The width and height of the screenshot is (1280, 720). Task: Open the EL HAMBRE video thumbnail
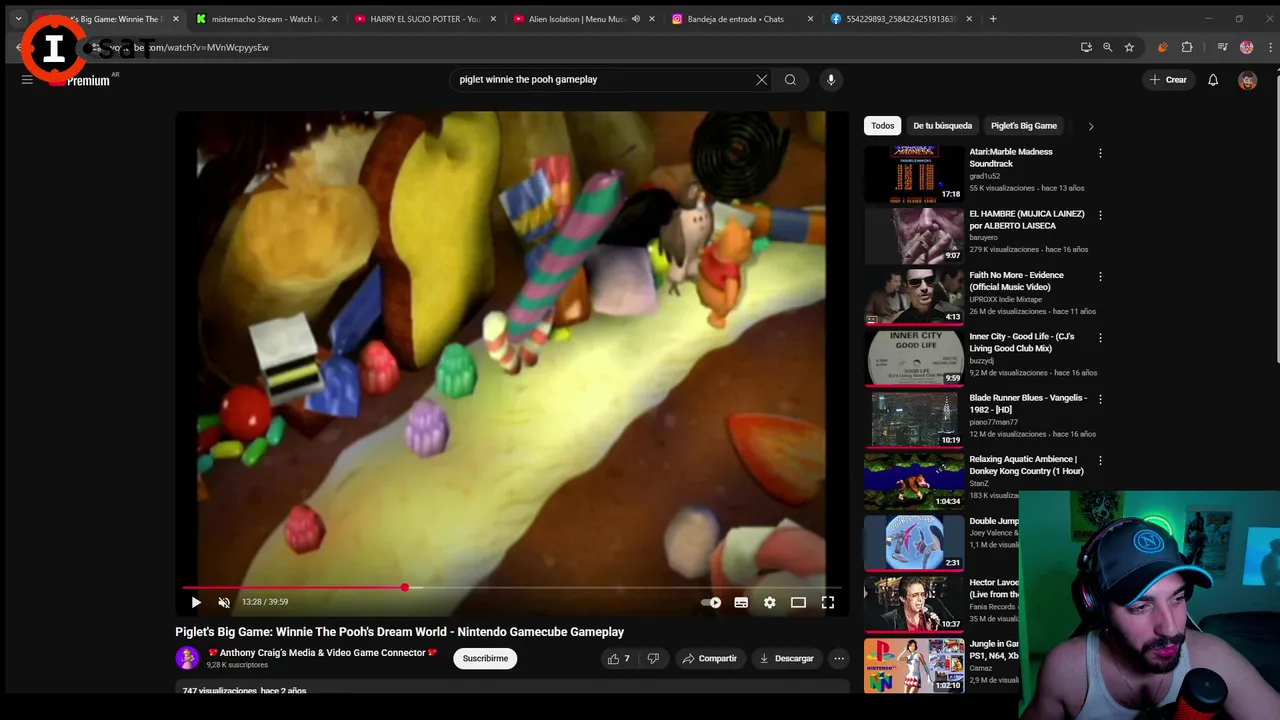[914, 235]
